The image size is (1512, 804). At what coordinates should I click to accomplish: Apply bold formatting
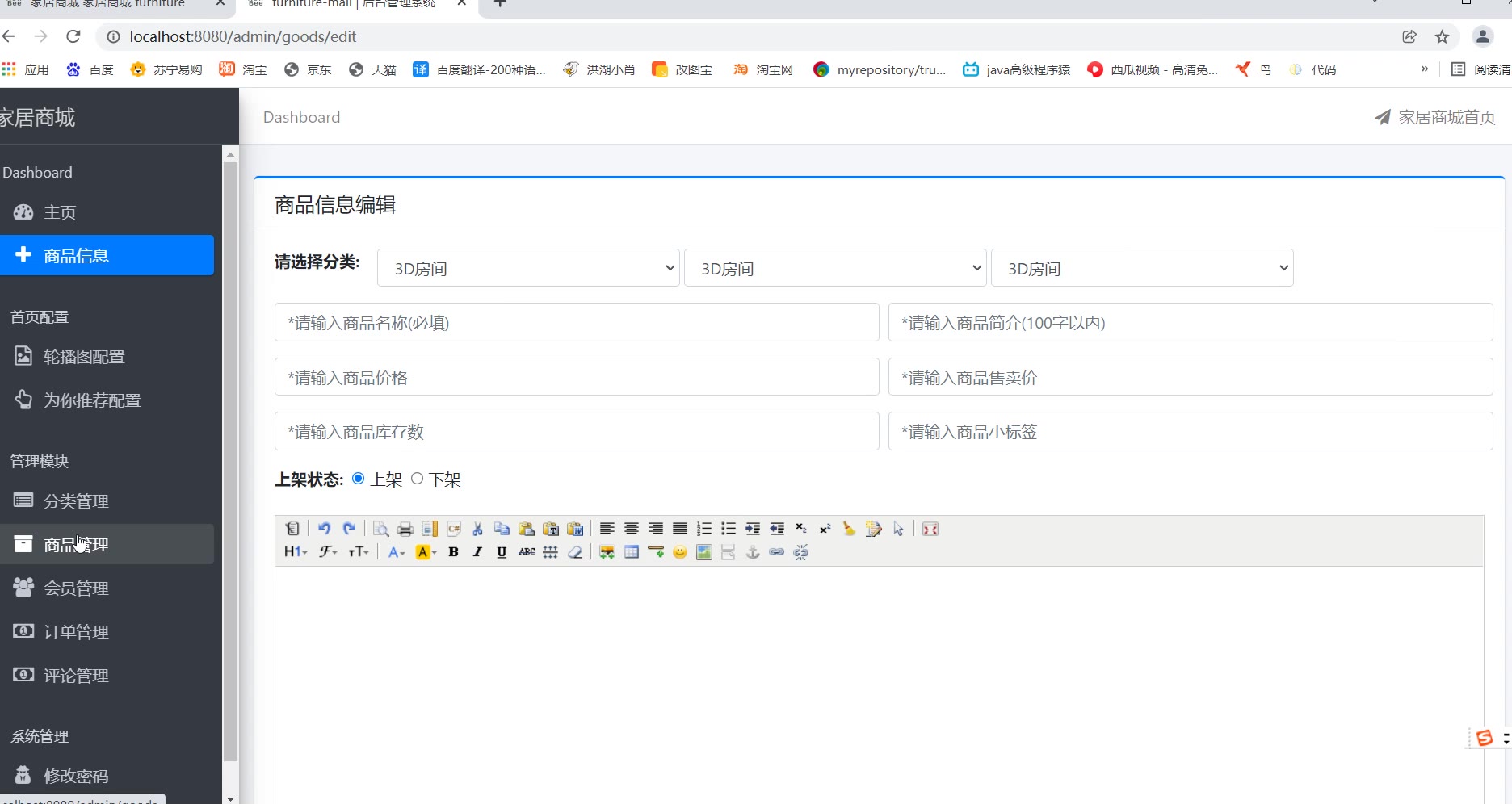[454, 552]
